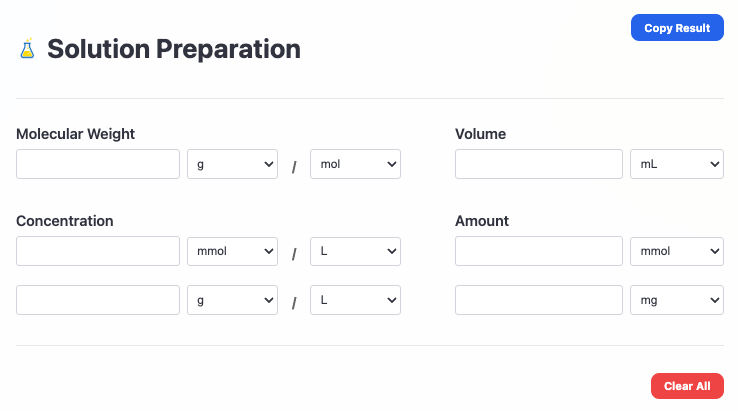Click the Amount input field in mg

click(x=538, y=299)
